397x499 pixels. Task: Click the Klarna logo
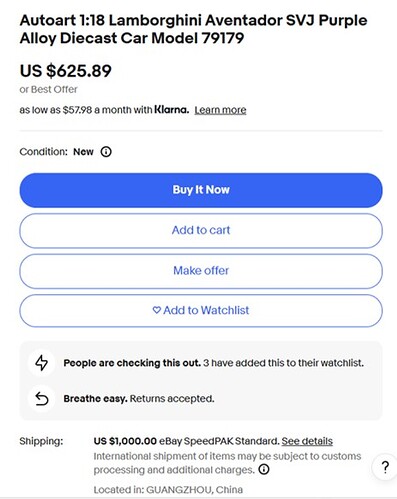(171, 110)
